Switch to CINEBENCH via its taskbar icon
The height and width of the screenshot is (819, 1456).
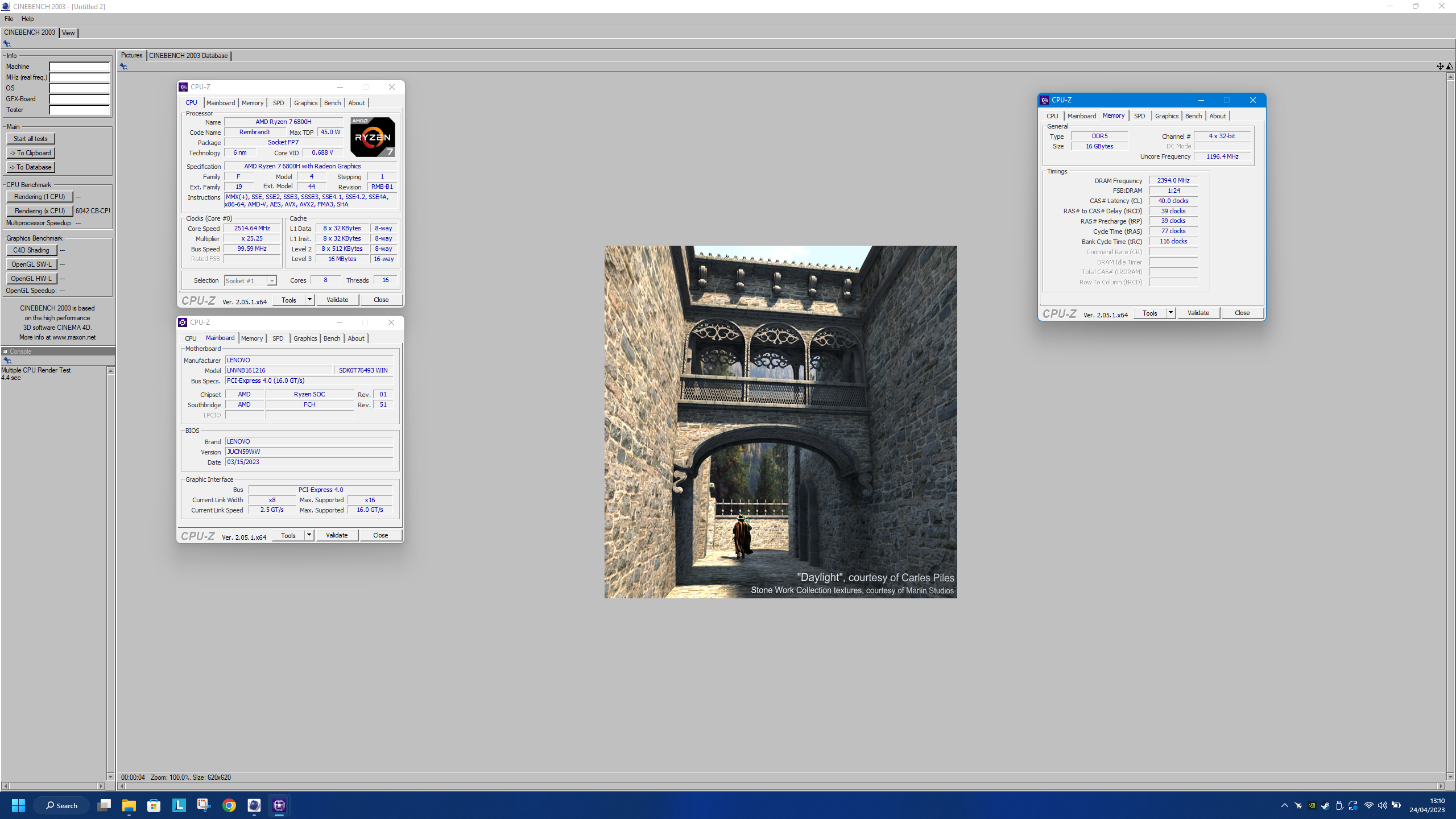[254, 805]
